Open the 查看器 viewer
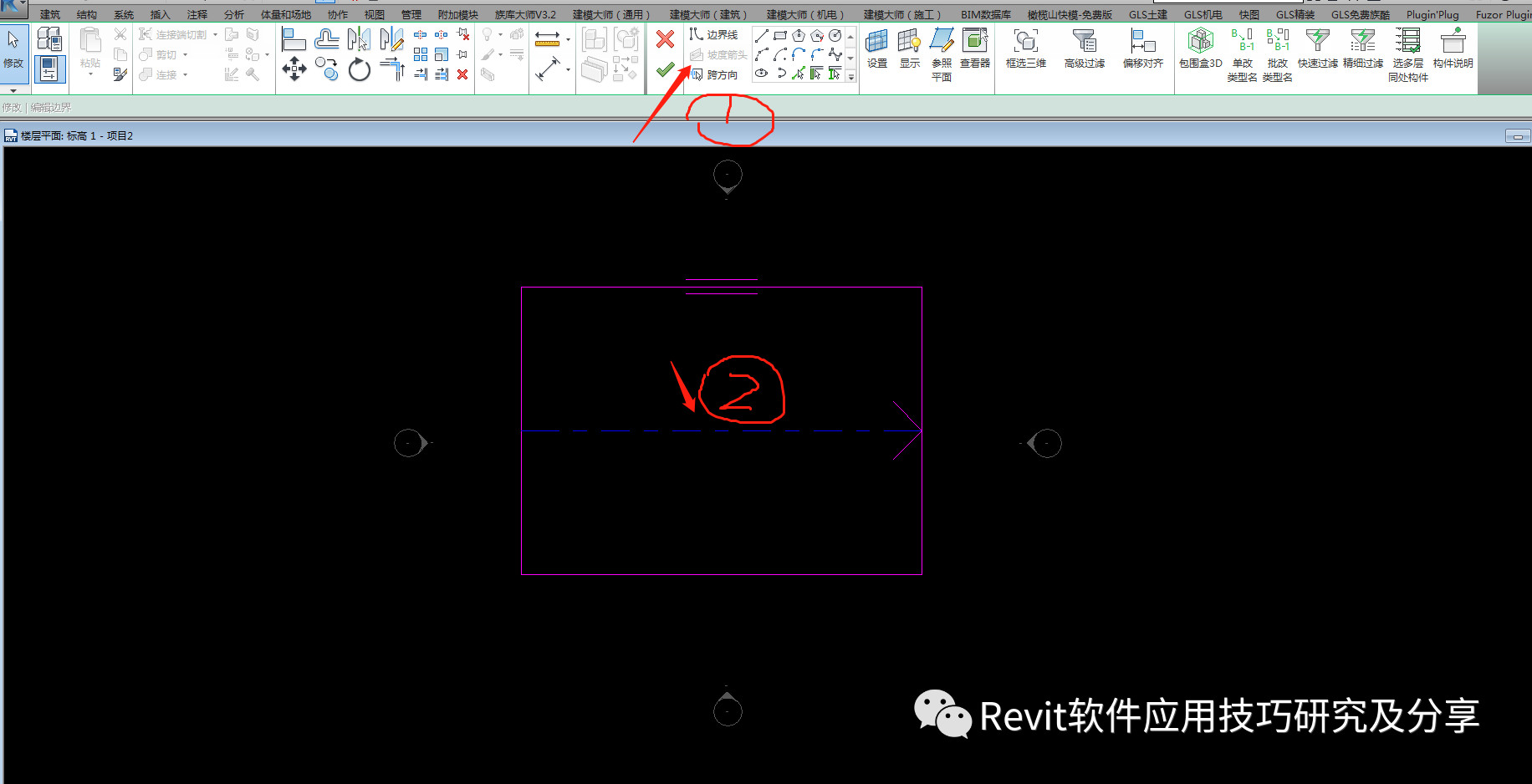This screenshot has width=1532, height=784. 975,48
